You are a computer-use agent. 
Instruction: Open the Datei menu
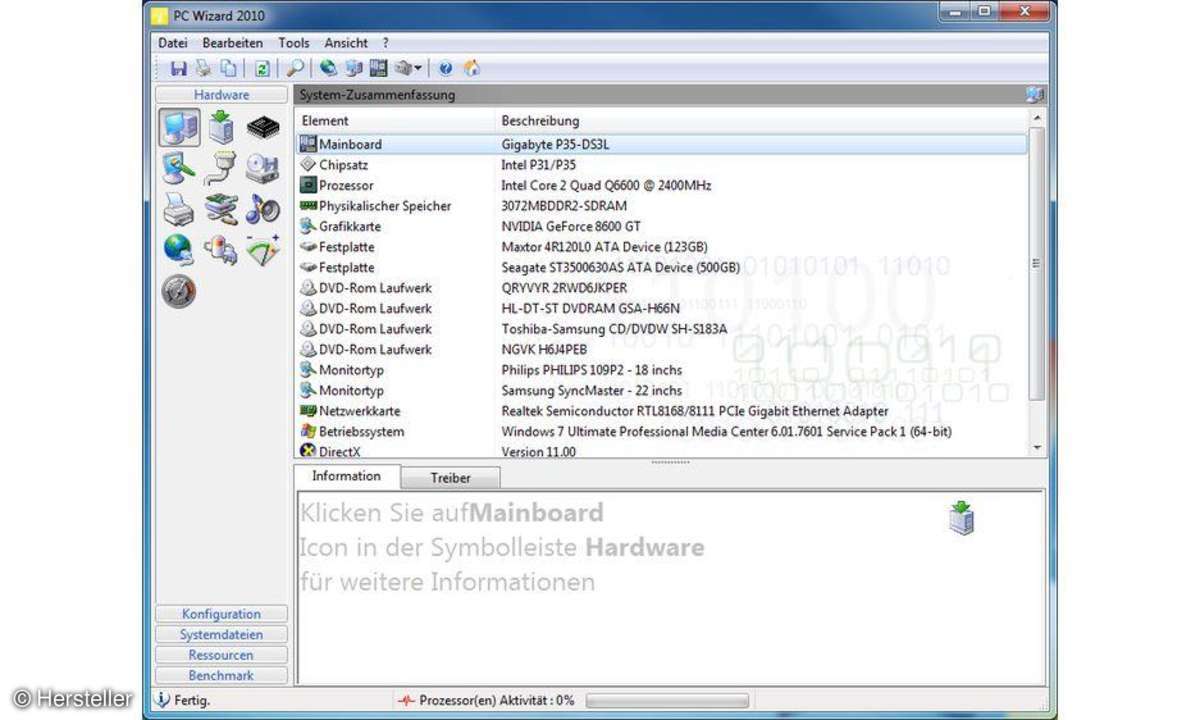click(x=173, y=43)
